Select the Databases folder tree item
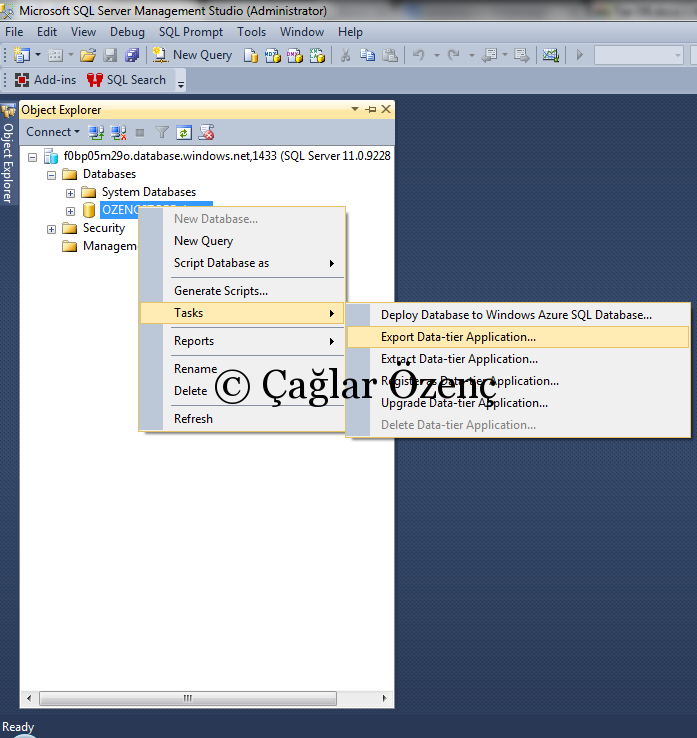 point(109,174)
